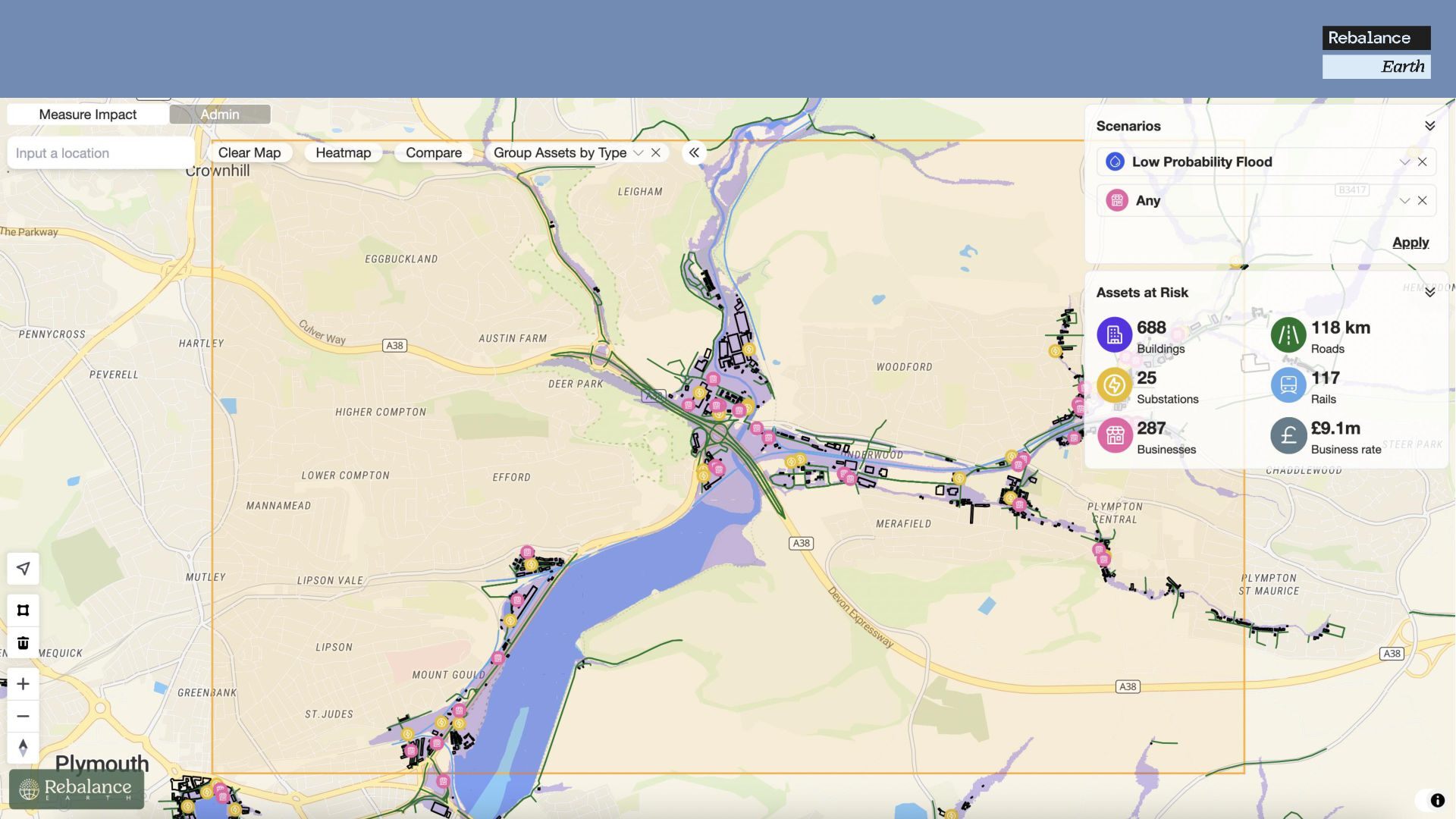1456x819 pixels.
Task: Zoom out with the minus icon
Action: click(x=23, y=716)
